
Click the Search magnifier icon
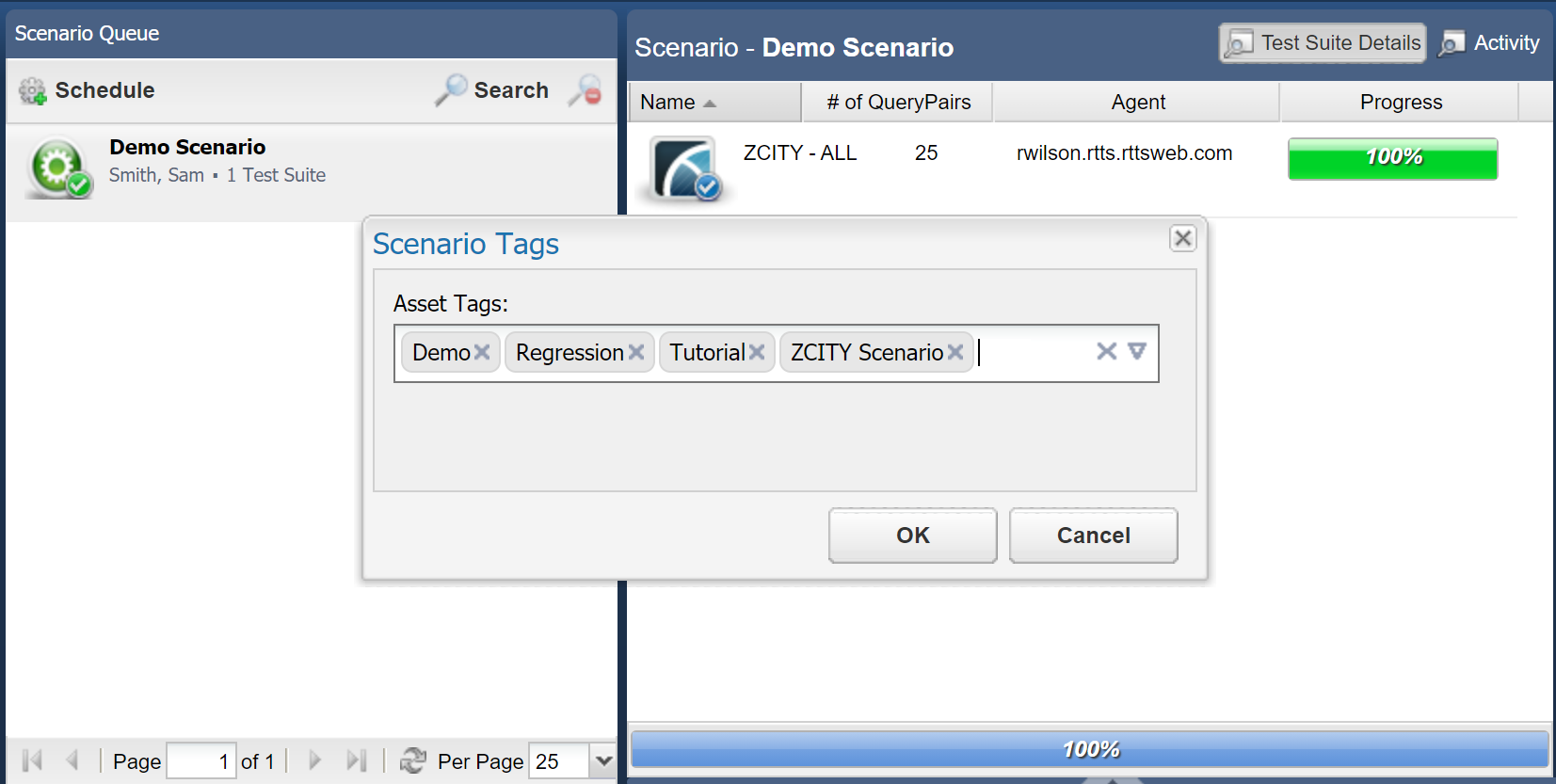click(451, 90)
